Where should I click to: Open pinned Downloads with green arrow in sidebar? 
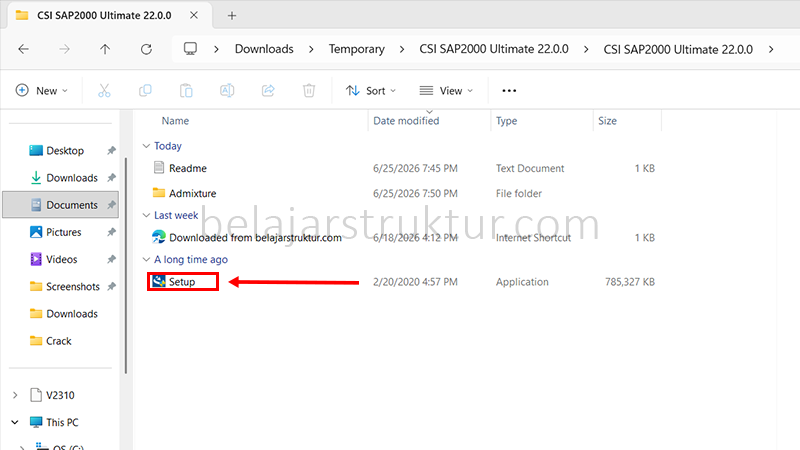tap(72, 178)
